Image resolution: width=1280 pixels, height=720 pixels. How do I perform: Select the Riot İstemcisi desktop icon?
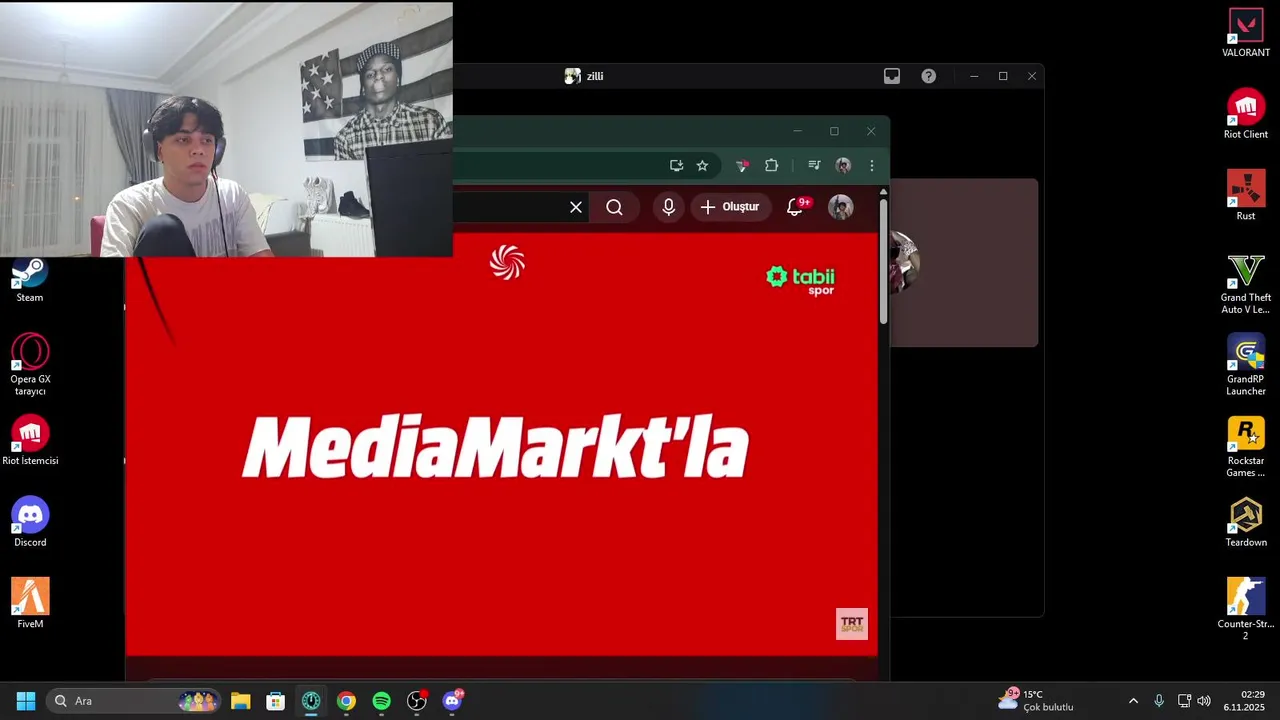(30, 441)
